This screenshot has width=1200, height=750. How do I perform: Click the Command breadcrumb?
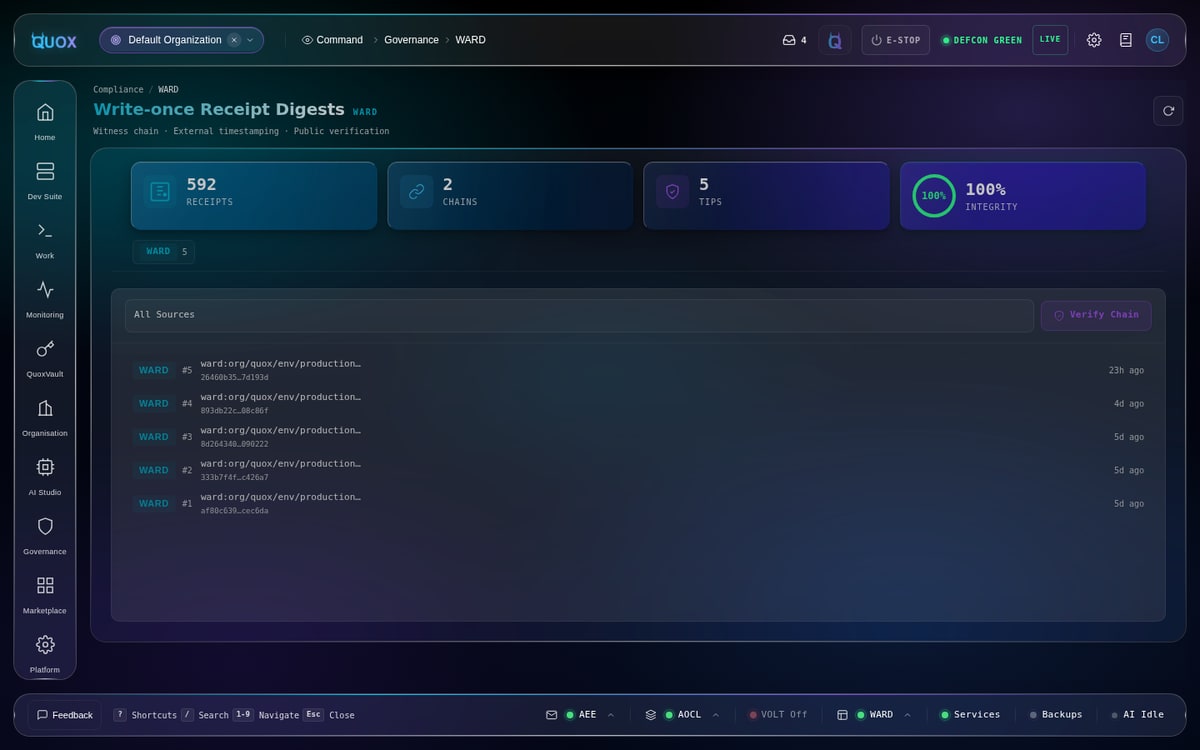click(332, 40)
